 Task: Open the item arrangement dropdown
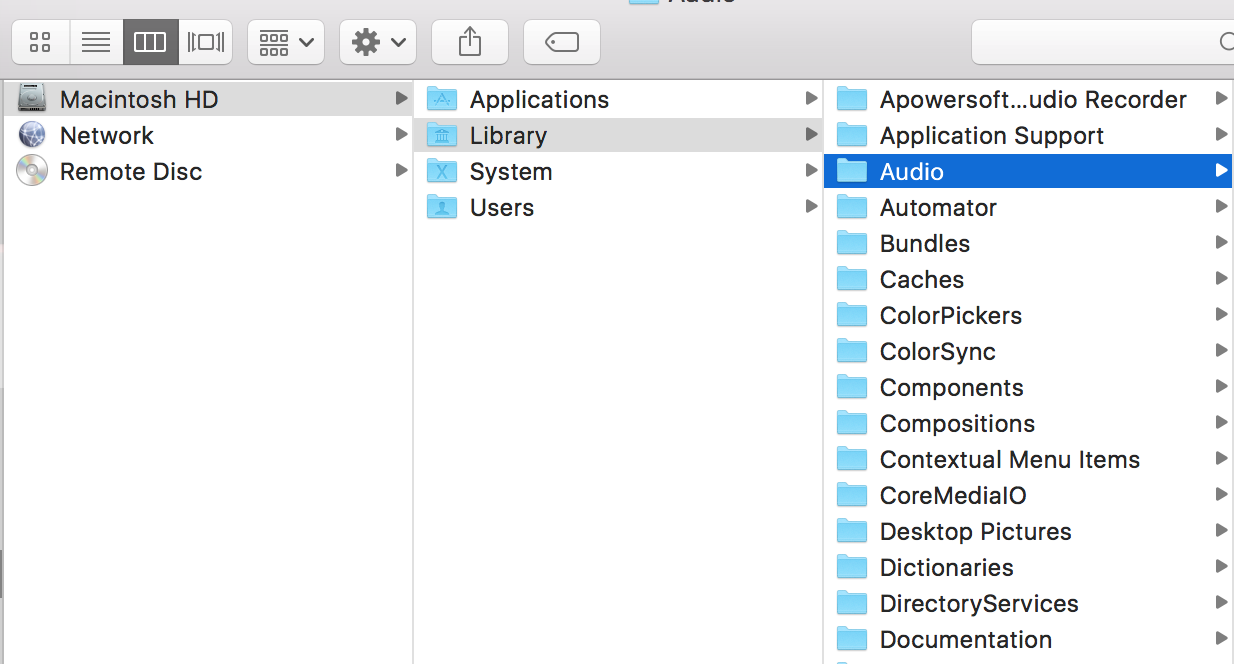click(x=286, y=42)
